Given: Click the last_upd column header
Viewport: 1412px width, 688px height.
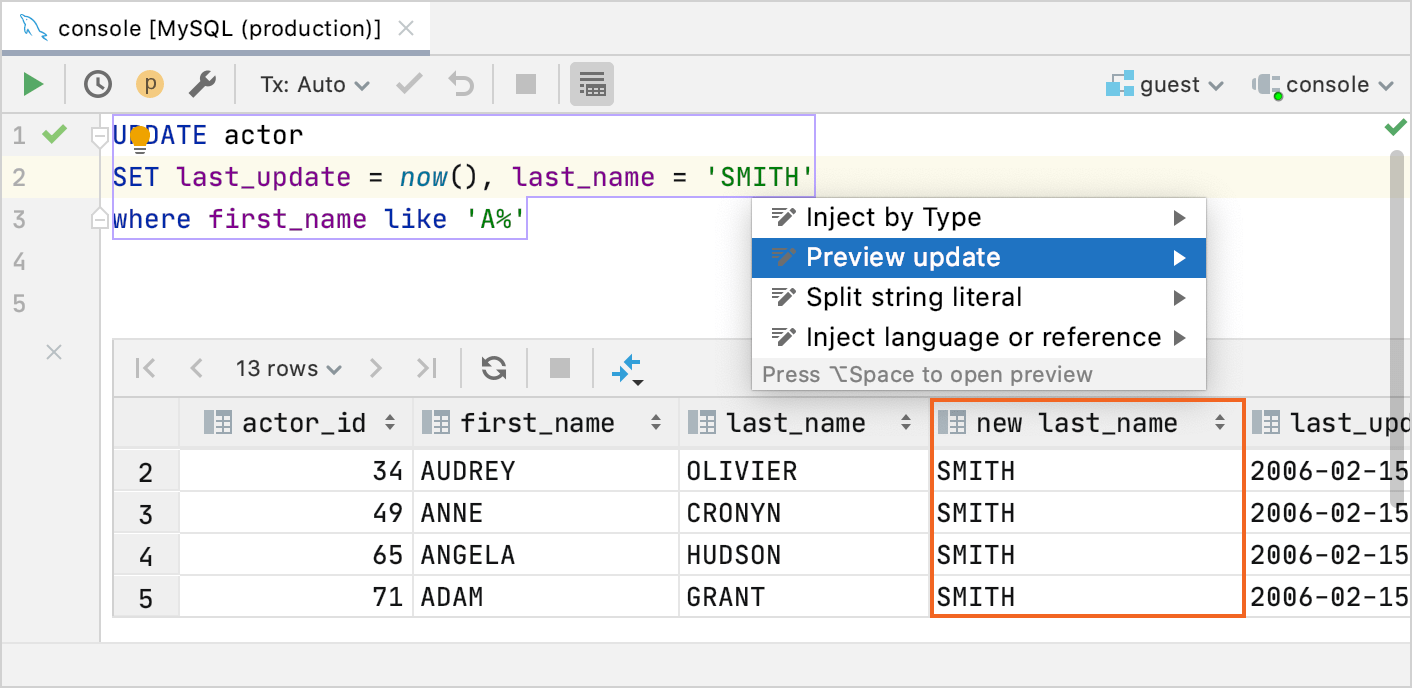Looking at the screenshot, I should click(1330, 423).
